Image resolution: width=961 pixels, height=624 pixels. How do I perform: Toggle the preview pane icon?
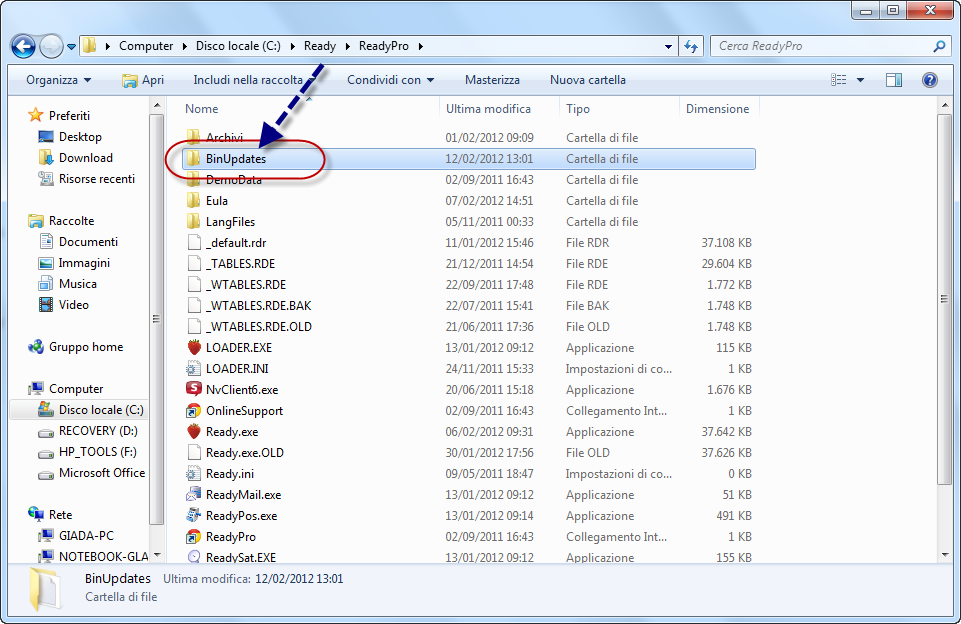[894, 80]
